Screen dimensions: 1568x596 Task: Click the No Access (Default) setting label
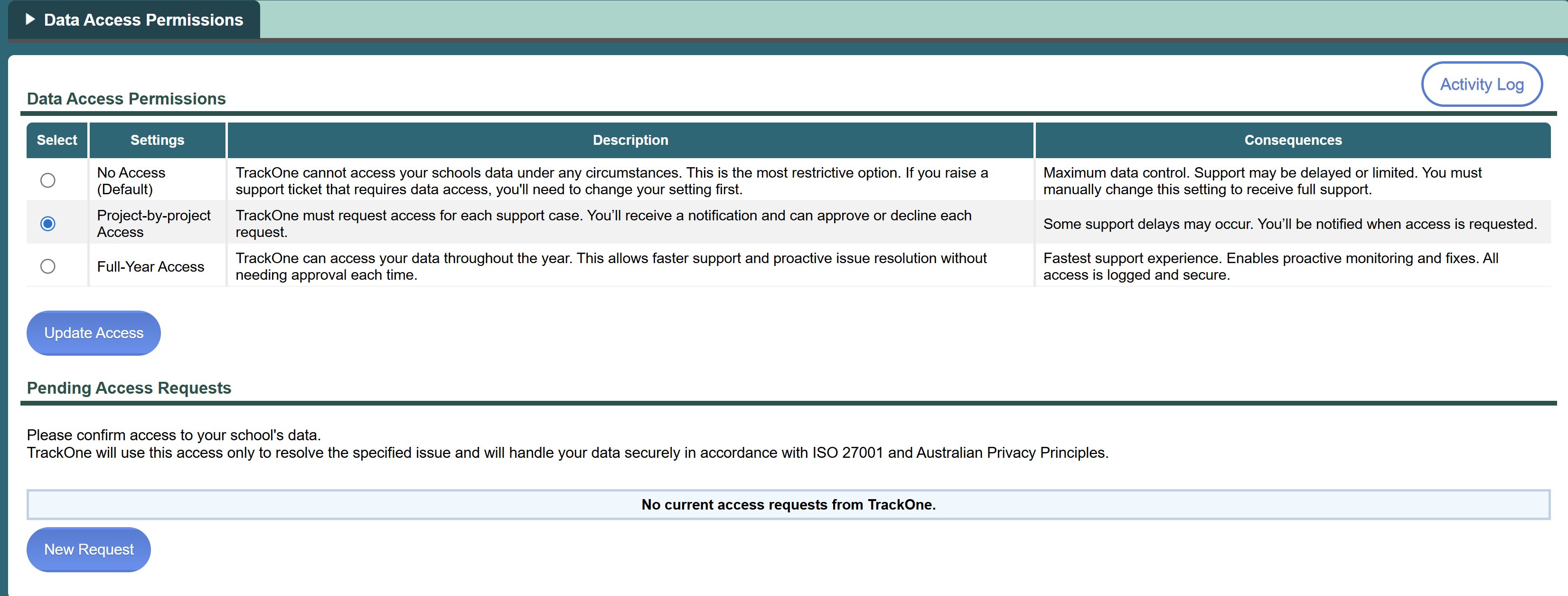[x=131, y=181]
